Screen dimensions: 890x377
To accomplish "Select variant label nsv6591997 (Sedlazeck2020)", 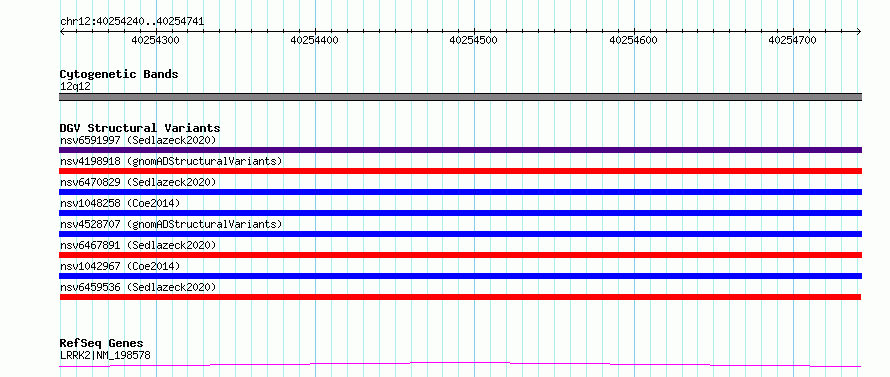I will tap(138, 140).
